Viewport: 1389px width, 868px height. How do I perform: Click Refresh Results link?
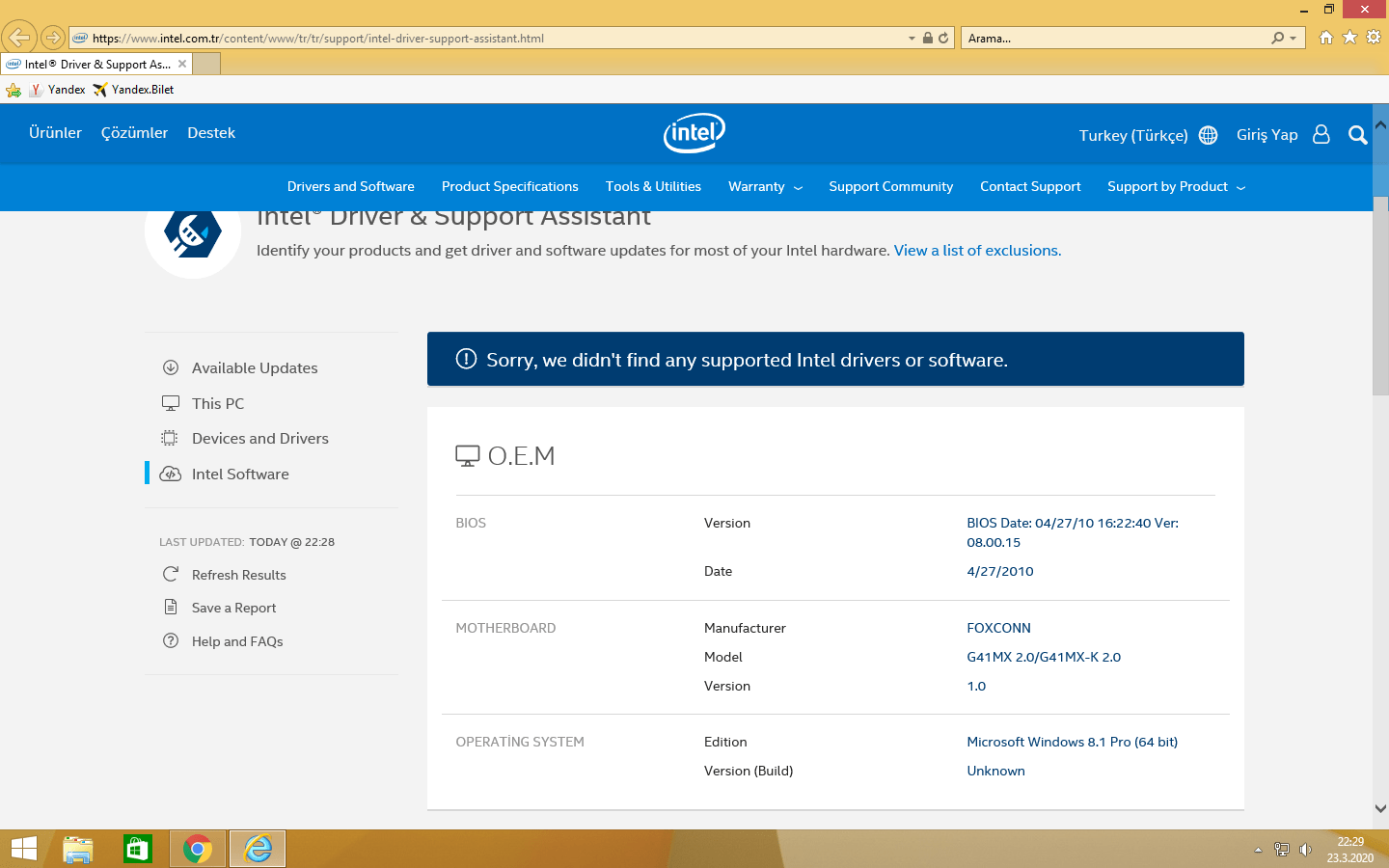(x=239, y=575)
